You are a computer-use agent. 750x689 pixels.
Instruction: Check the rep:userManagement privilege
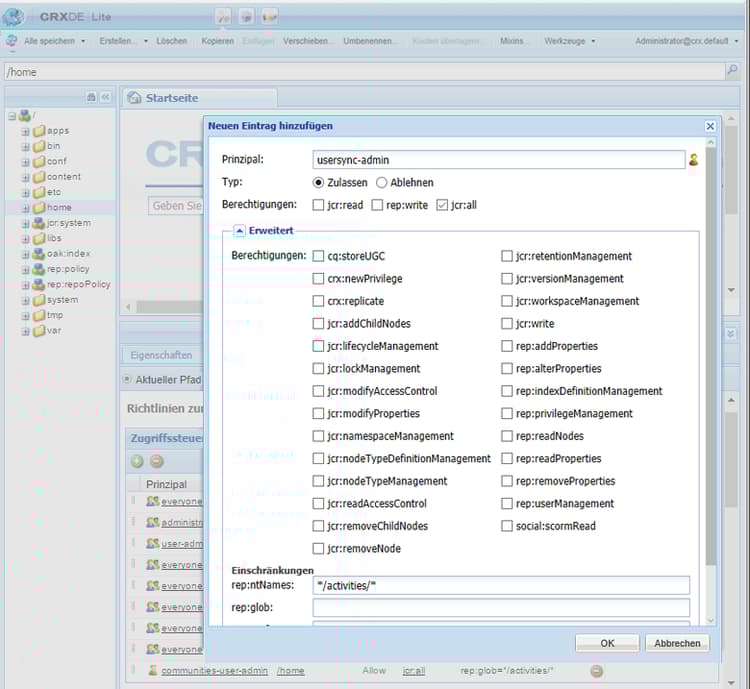507,504
